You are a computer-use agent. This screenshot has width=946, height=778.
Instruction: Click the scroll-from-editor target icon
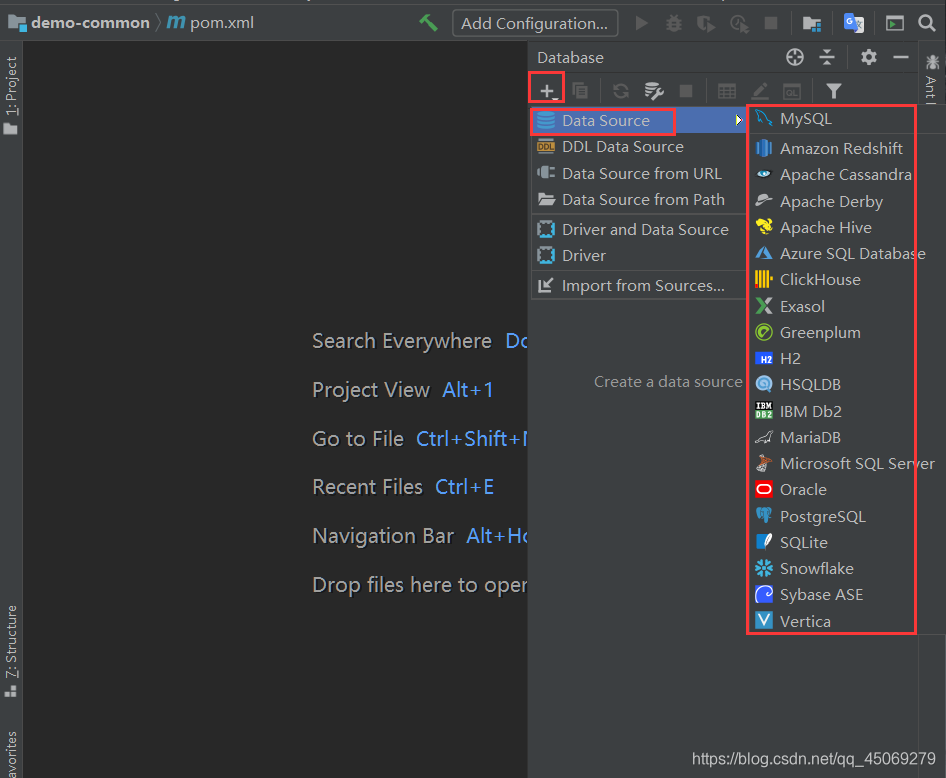click(795, 57)
